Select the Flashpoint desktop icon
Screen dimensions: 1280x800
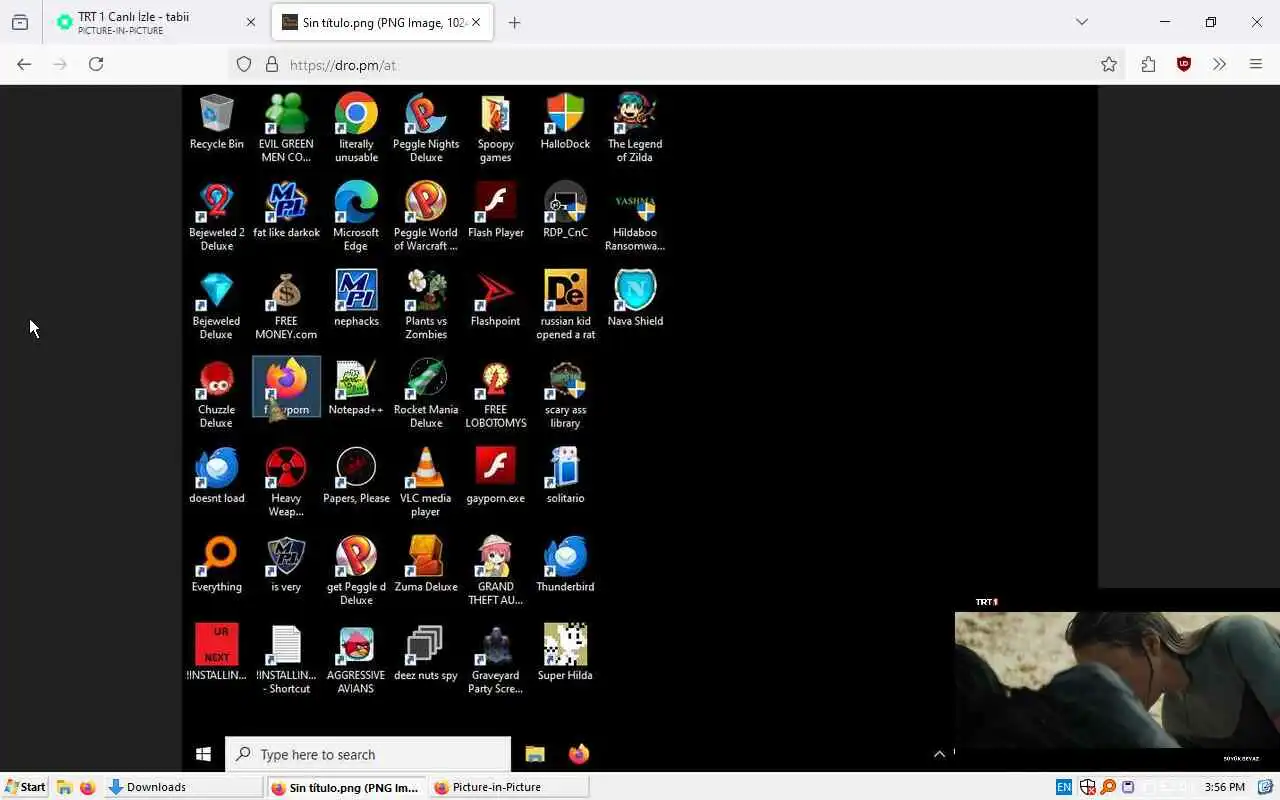tap(495, 300)
